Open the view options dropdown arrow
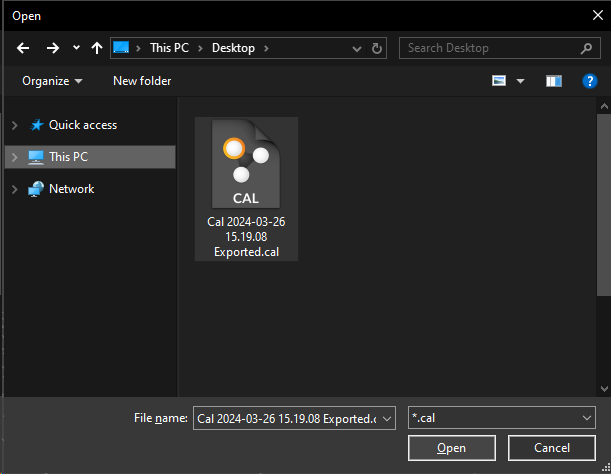Screen dimensions: 611x474 pyautogui.click(x=520, y=81)
